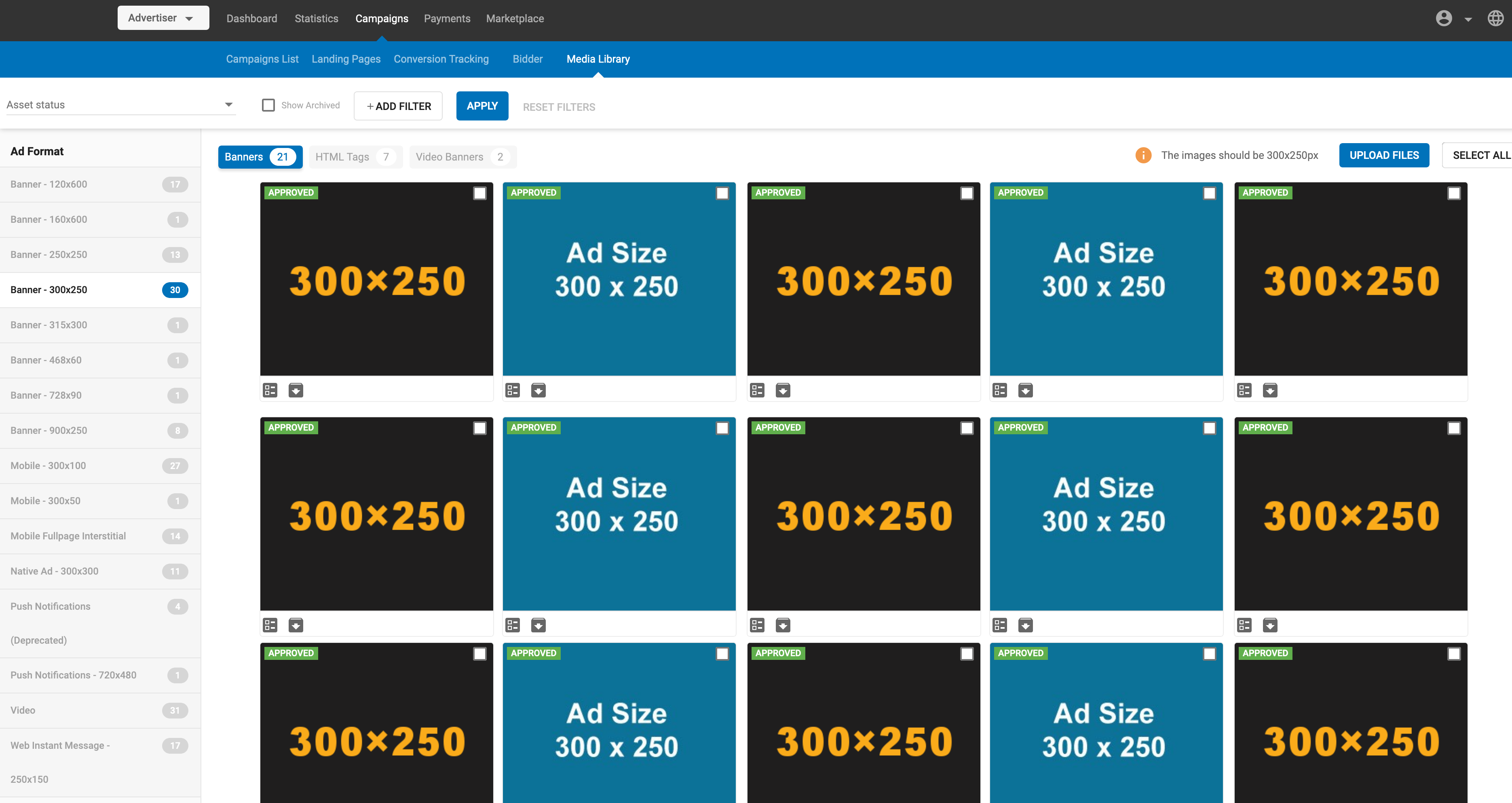Enable the Show Archived checkbox
This screenshot has width=1512, height=803.
(x=268, y=105)
